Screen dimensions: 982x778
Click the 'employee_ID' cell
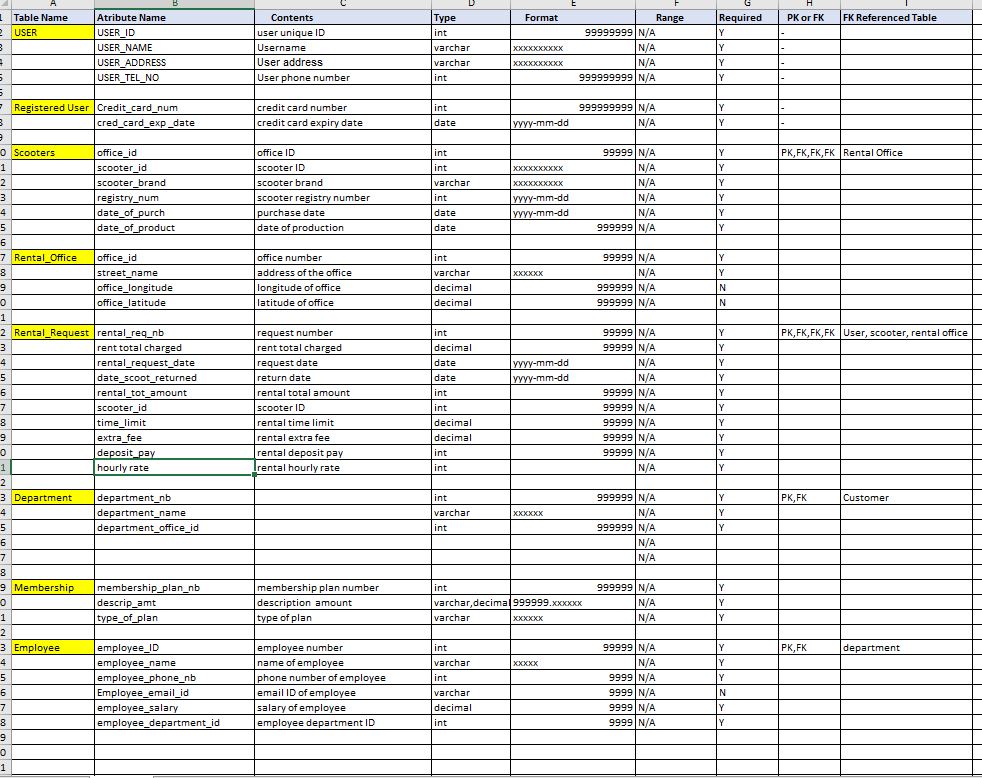[174, 648]
